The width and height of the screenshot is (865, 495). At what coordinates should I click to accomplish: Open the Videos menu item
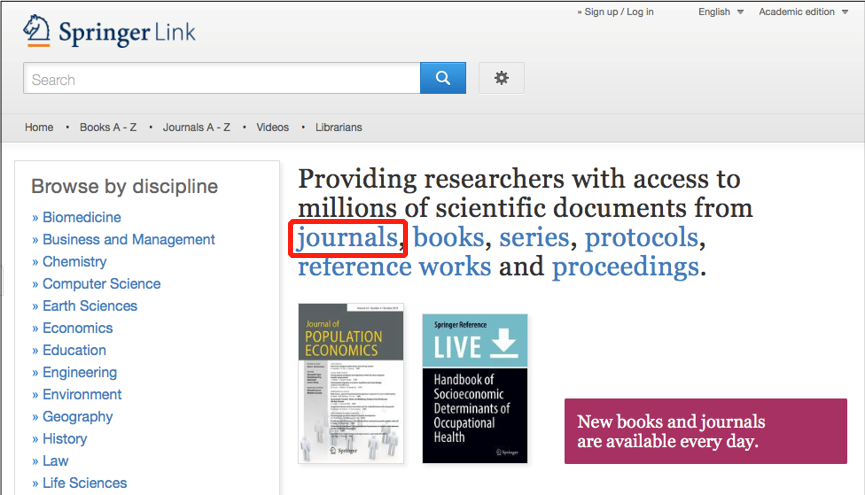pyautogui.click(x=273, y=127)
